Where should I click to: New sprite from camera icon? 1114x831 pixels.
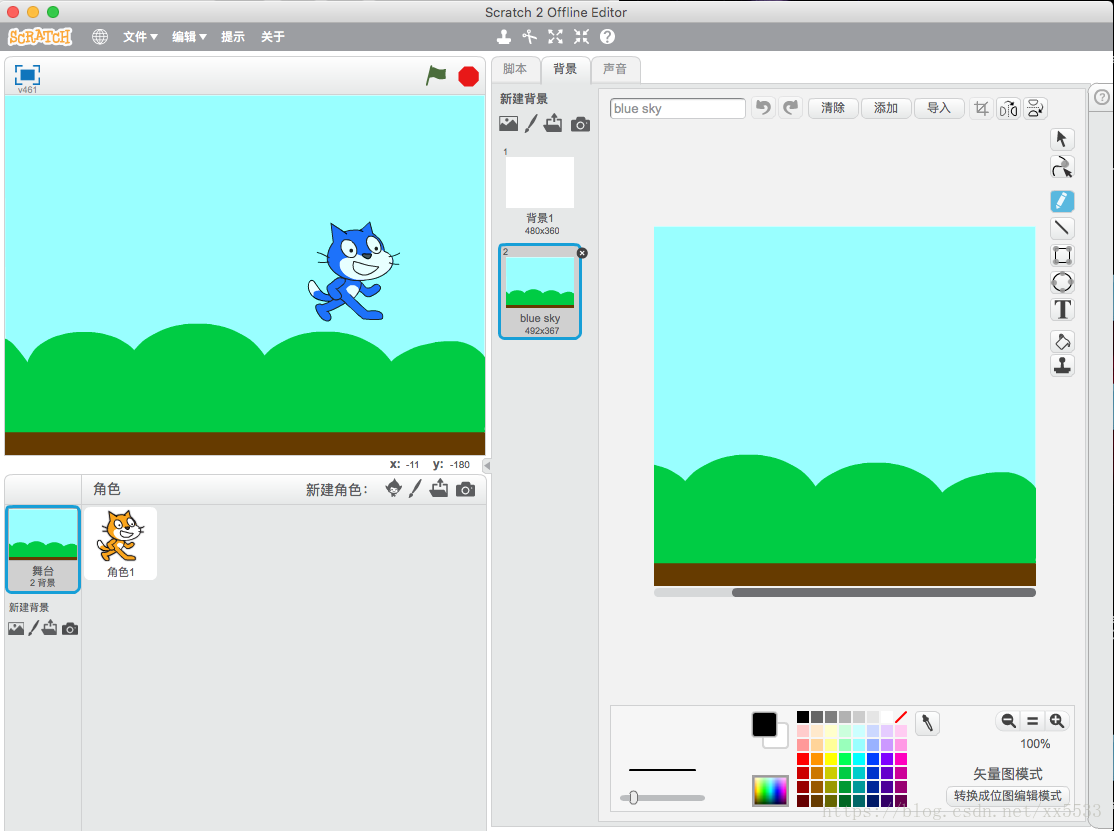point(465,489)
